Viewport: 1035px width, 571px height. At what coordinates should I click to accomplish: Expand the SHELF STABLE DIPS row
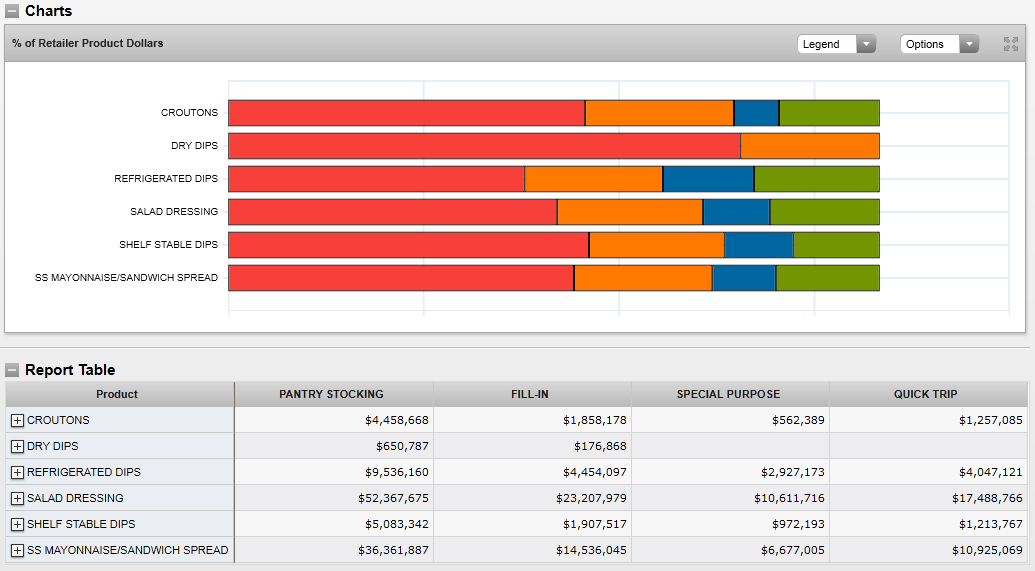click(17, 525)
